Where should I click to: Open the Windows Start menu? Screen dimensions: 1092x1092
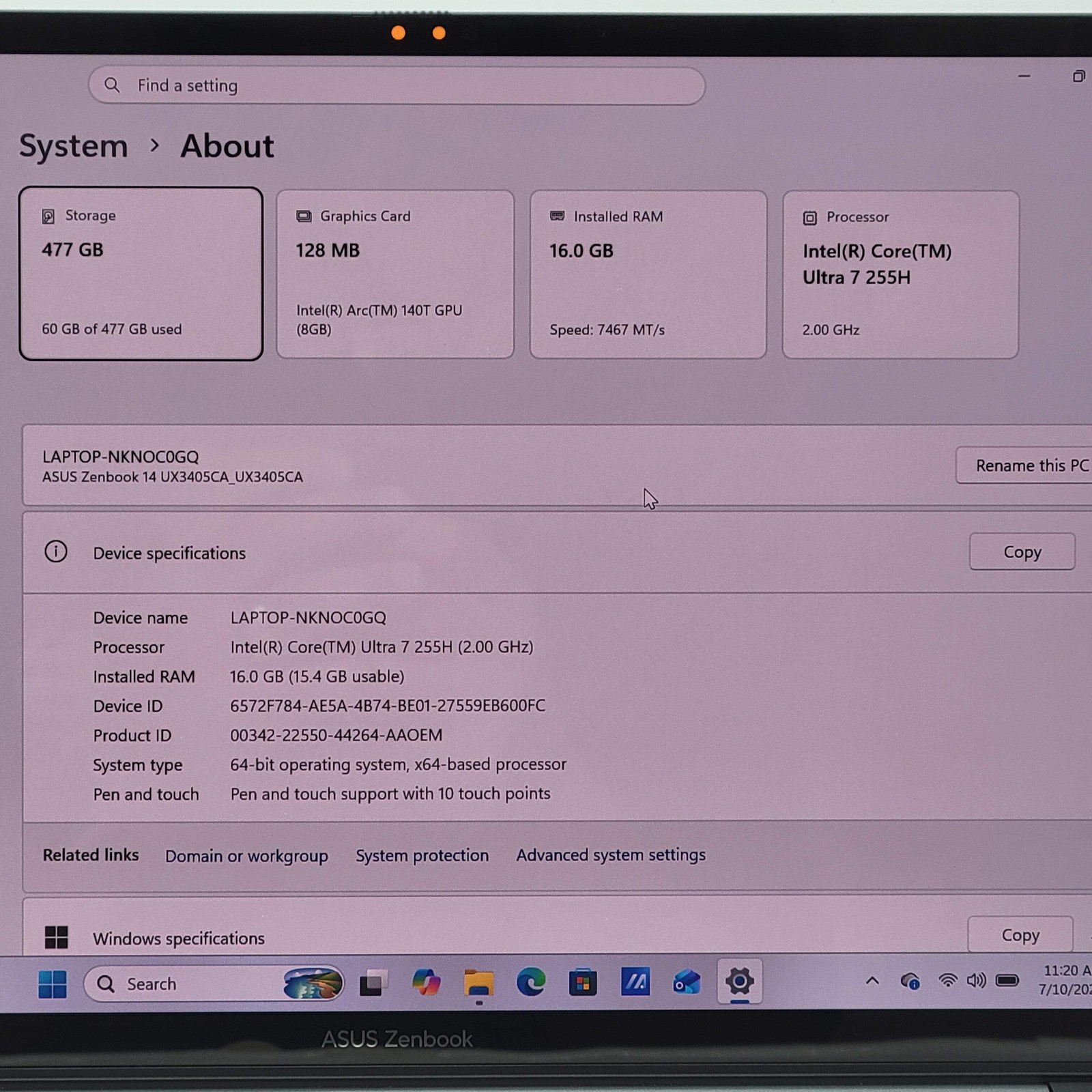(x=53, y=983)
